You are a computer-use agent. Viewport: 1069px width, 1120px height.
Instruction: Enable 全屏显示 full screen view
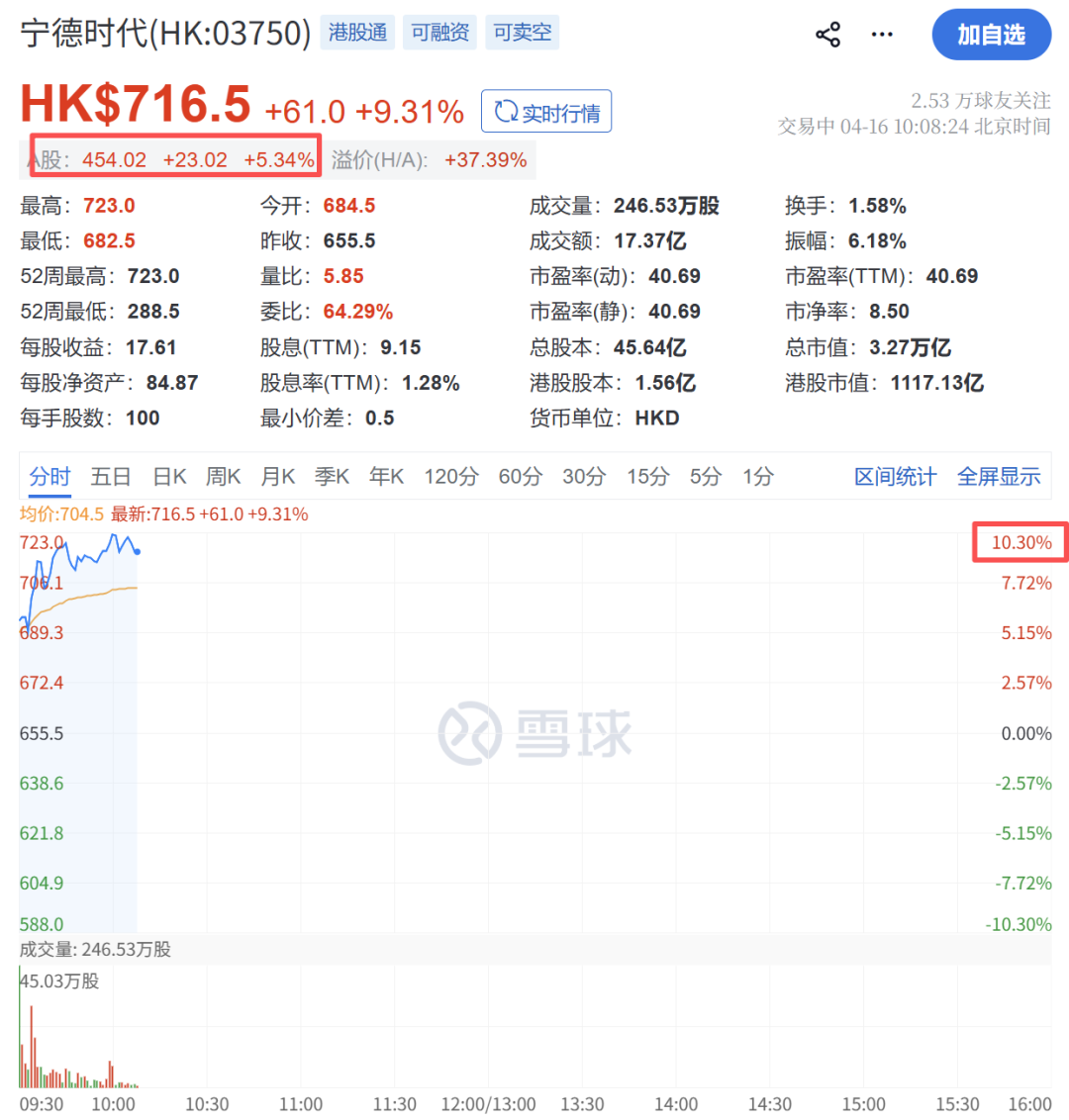(999, 476)
